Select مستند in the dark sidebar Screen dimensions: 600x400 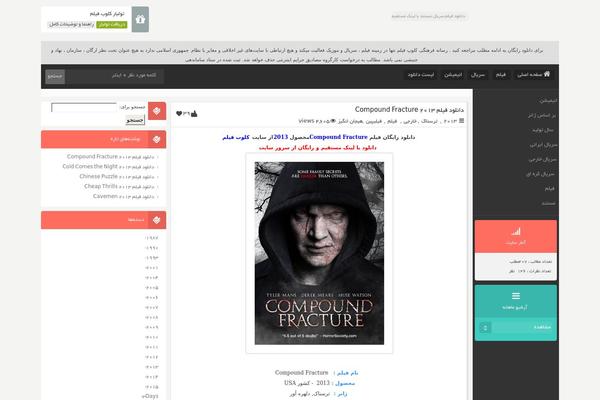(548, 203)
